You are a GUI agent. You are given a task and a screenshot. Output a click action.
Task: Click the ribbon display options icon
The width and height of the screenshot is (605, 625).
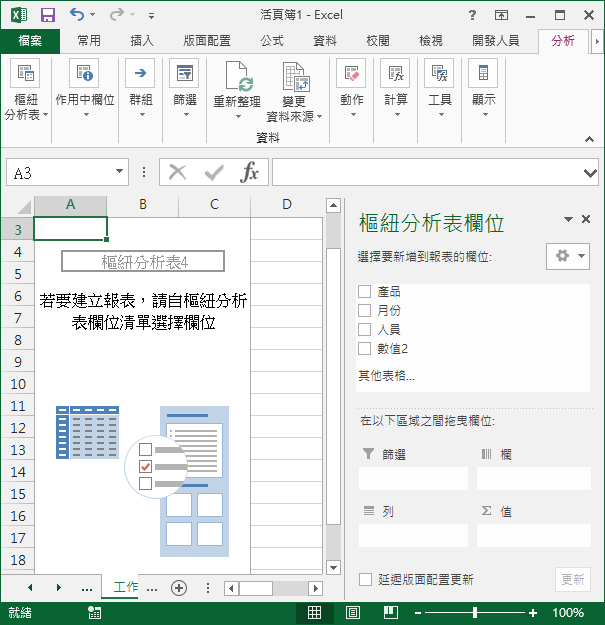pyautogui.click(x=501, y=15)
